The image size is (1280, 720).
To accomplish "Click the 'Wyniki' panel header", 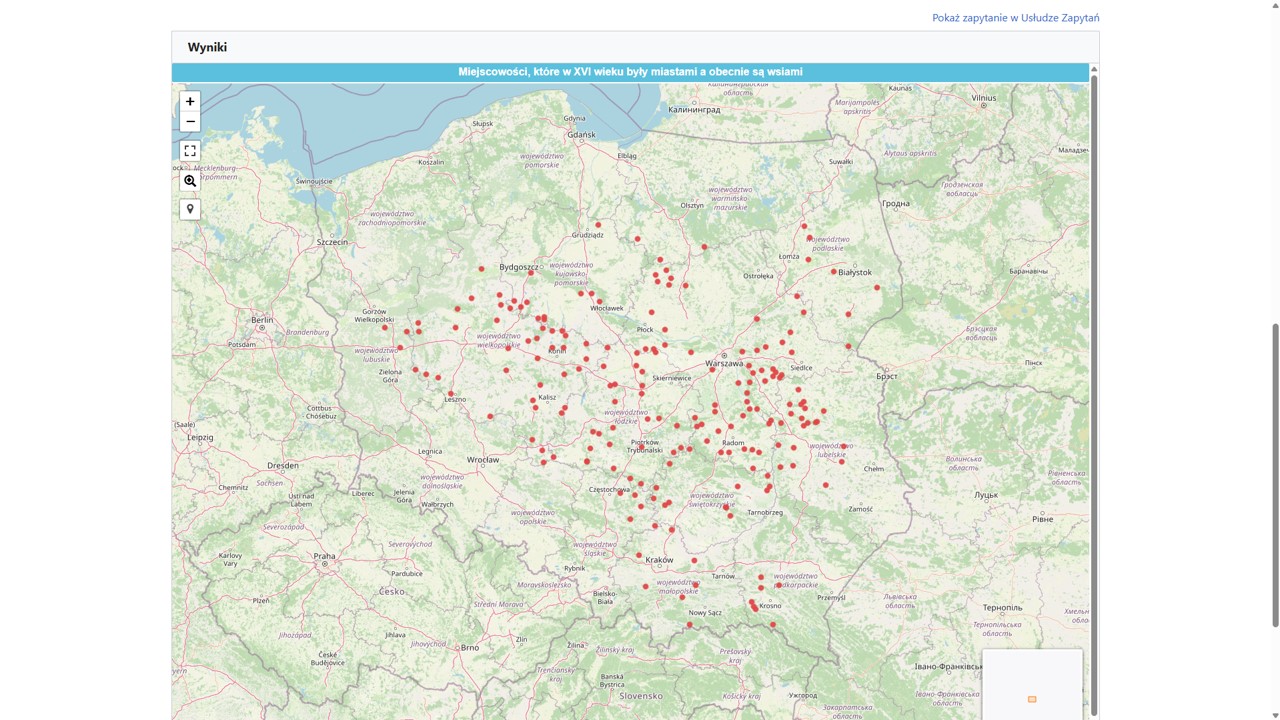I will [207, 47].
